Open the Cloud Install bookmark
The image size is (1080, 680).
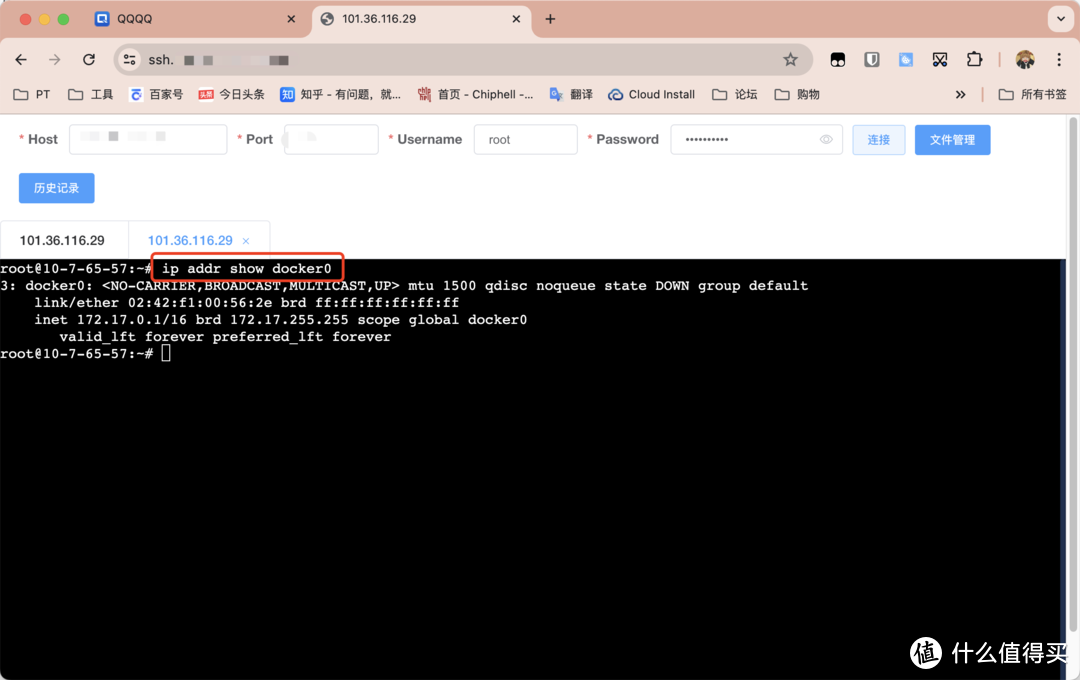coord(652,94)
